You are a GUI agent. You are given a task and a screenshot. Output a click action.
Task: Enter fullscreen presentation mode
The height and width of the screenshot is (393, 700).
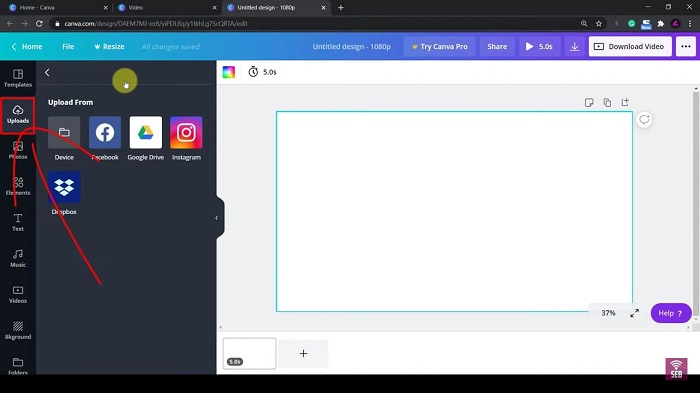point(634,313)
